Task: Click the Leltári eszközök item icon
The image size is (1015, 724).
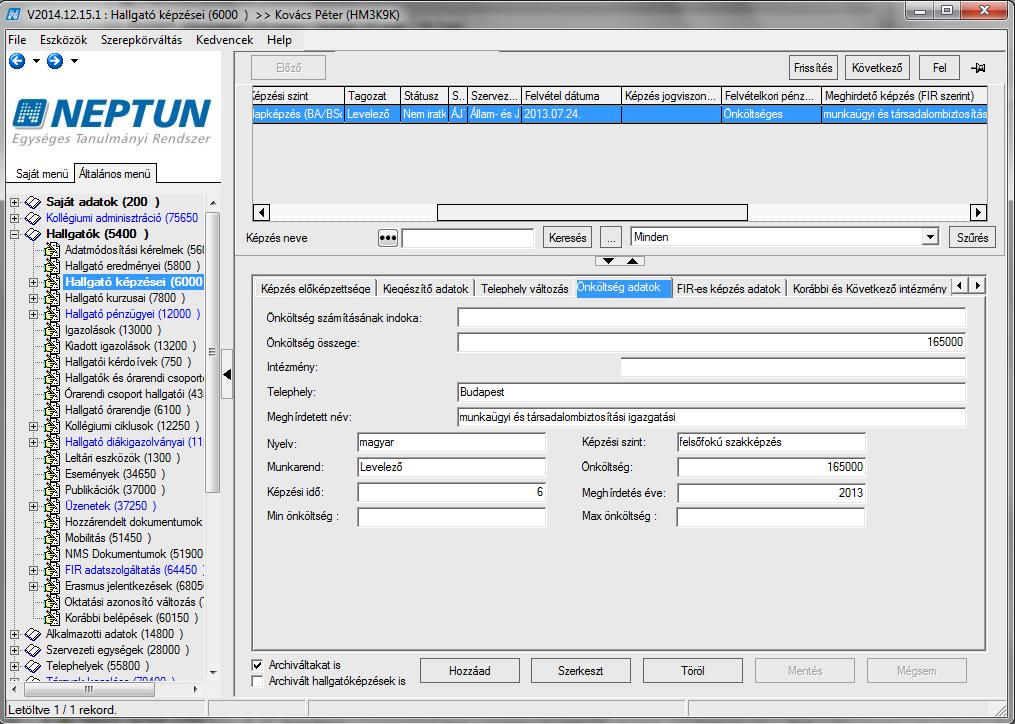Action: tap(52, 458)
